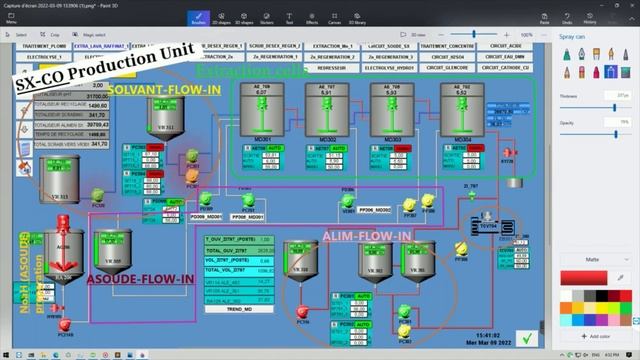Click the Opacity value box
This screenshot has height=360, width=640.
[x=618, y=122]
